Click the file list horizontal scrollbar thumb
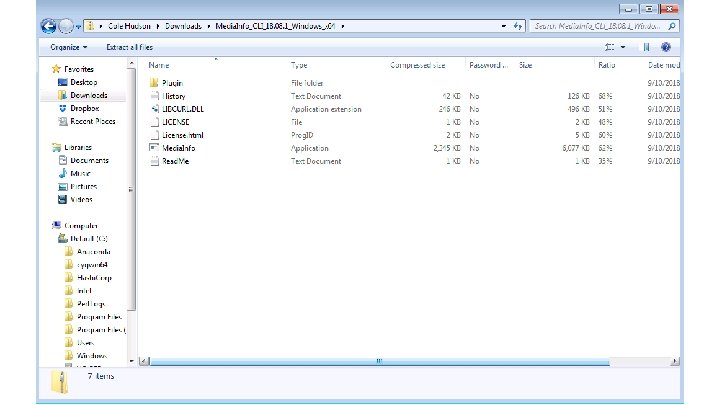 [x=379, y=361]
